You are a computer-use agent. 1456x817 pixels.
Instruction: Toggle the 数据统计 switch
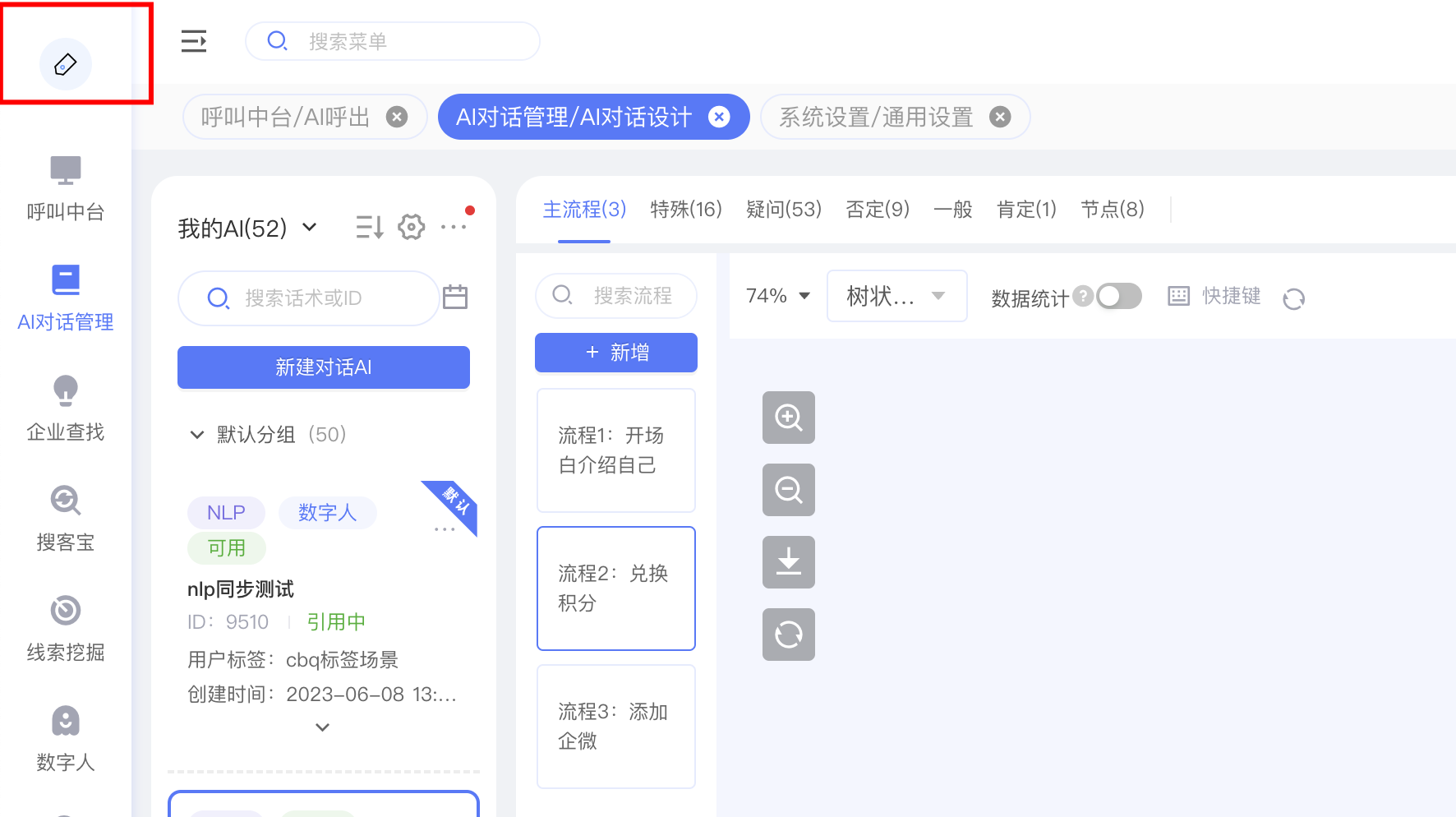(x=1119, y=296)
